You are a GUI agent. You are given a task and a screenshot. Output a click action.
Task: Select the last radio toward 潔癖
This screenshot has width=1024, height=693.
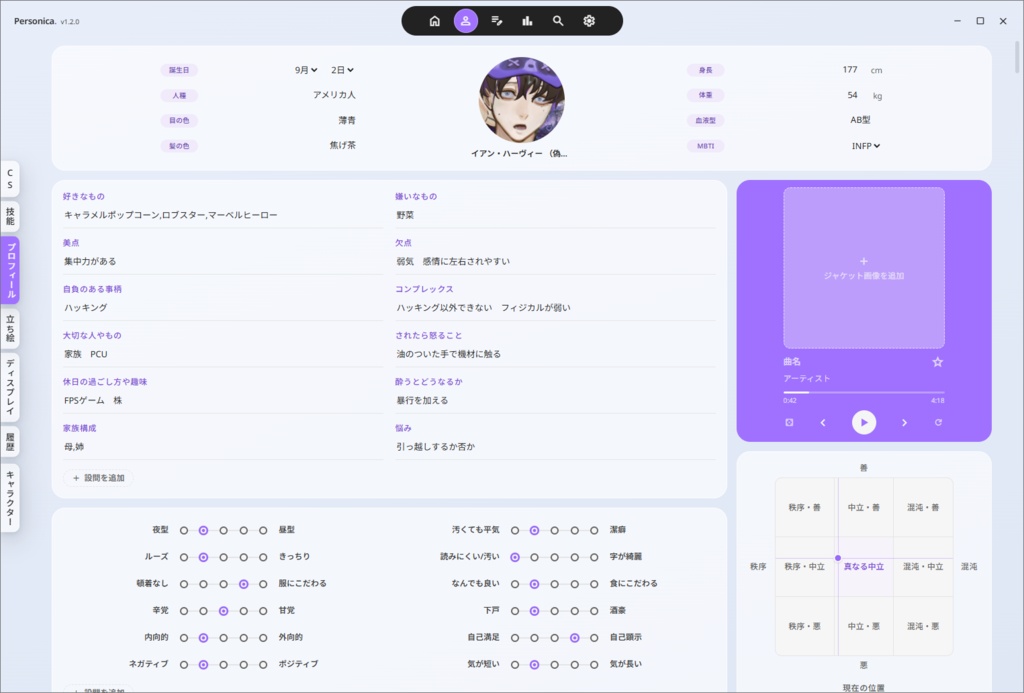pyautogui.click(x=594, y=530)
